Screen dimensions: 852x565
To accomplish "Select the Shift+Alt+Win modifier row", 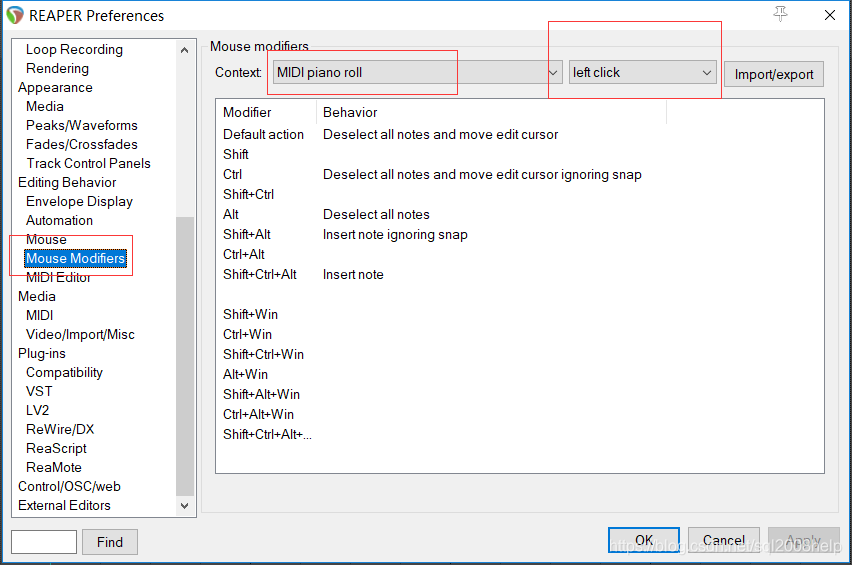I will point(519,394).
